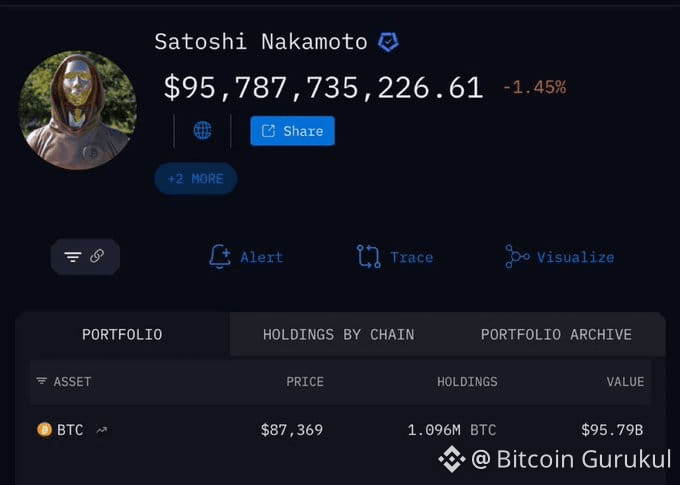The image size is (680, 485).
Task: Open the Visualize graph icon
Action: (x=517, y=257)
